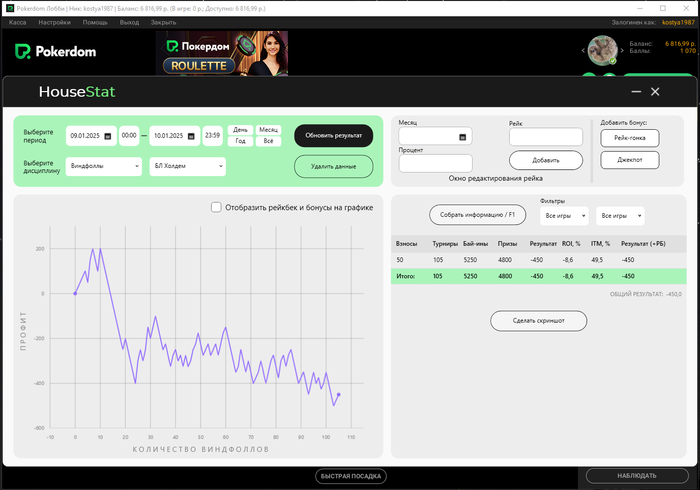Image resolution: width=700 pixels, height=490 pixels.
Task: Select the Год period button
Action: point(240,141)
